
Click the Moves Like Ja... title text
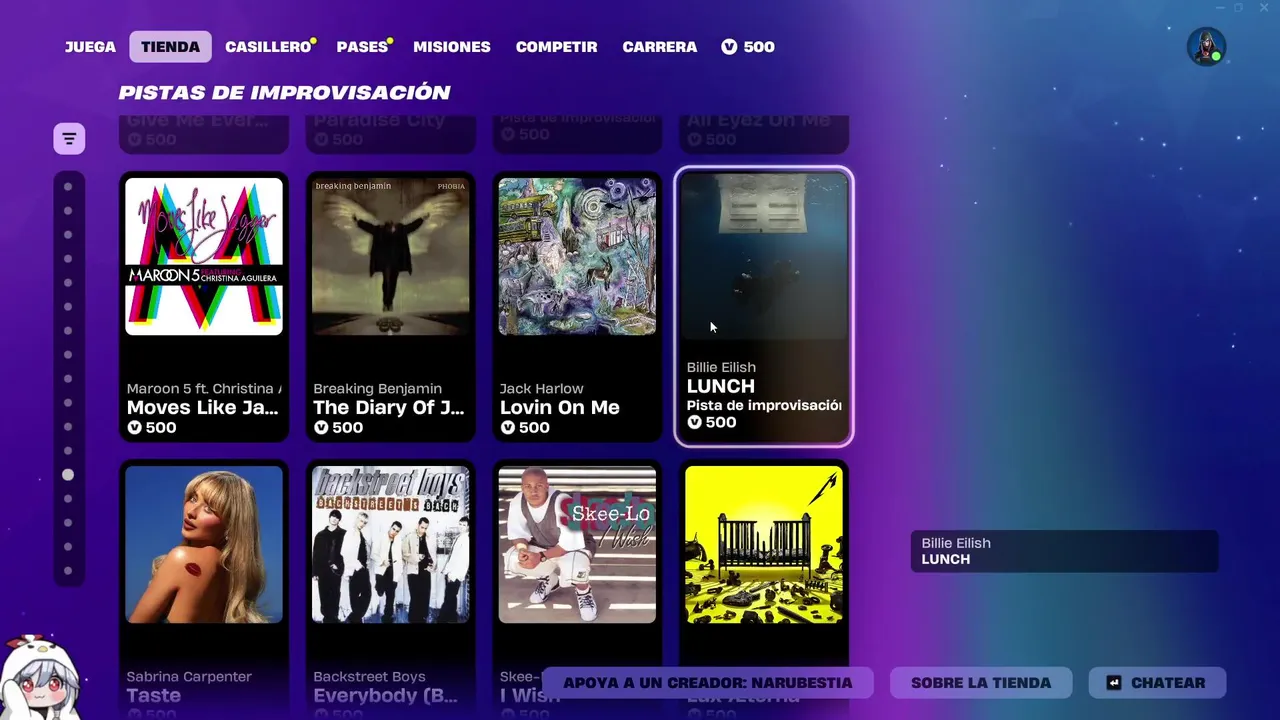point(203,408)
